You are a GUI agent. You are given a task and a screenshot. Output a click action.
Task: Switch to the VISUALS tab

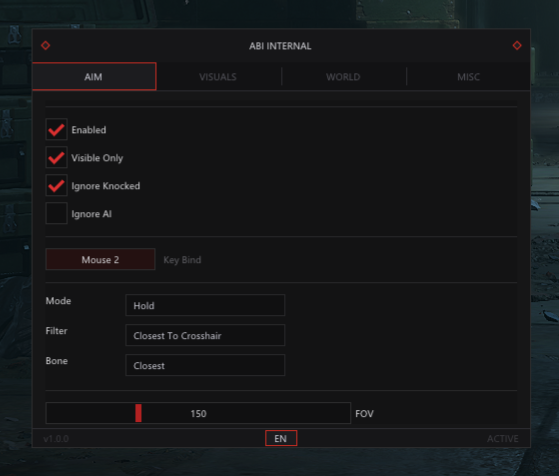pyautogui.click(x=218, y=77)
